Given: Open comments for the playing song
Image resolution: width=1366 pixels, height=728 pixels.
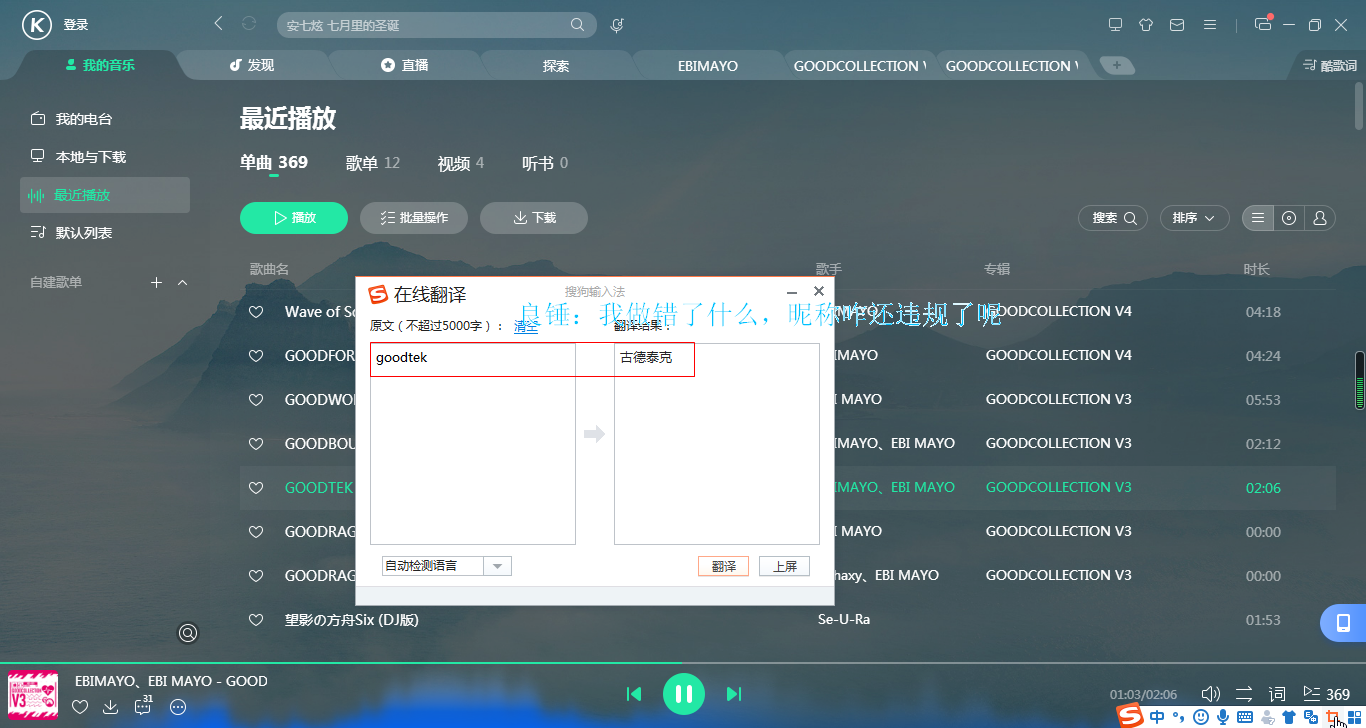Looking at the screenshot, I should click(x=144, y=705).
